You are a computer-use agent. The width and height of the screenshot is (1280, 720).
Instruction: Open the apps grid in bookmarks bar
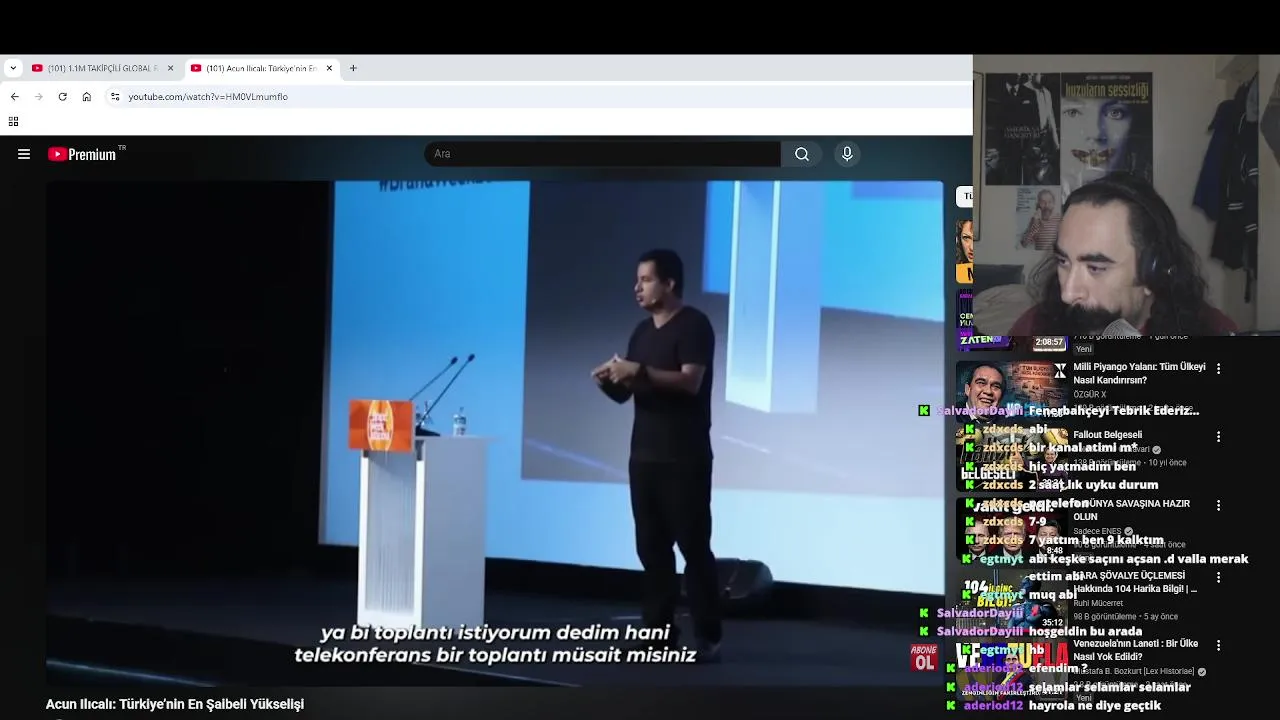[13, 122]
